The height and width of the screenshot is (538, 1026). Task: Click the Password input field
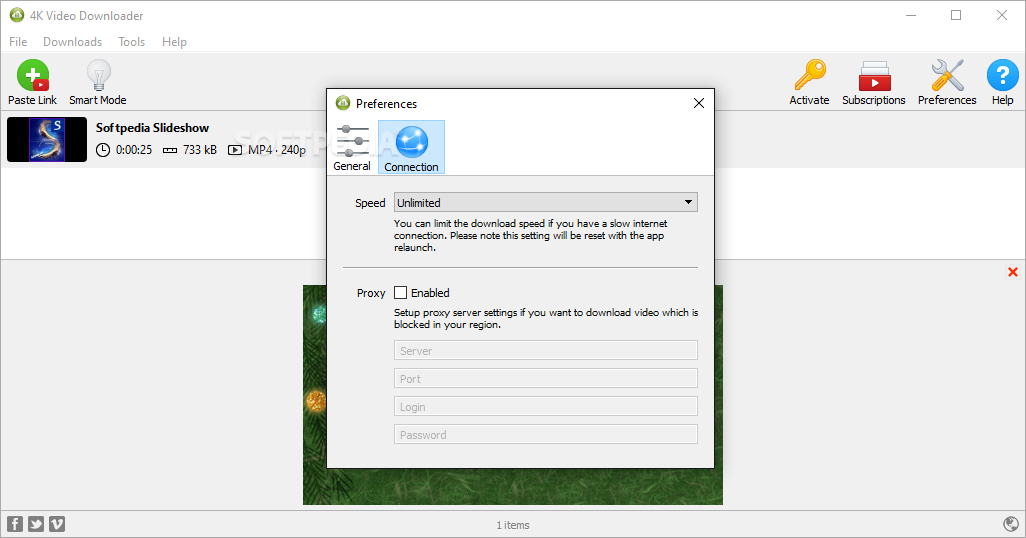pyautogui.click(x=546, y=435)
